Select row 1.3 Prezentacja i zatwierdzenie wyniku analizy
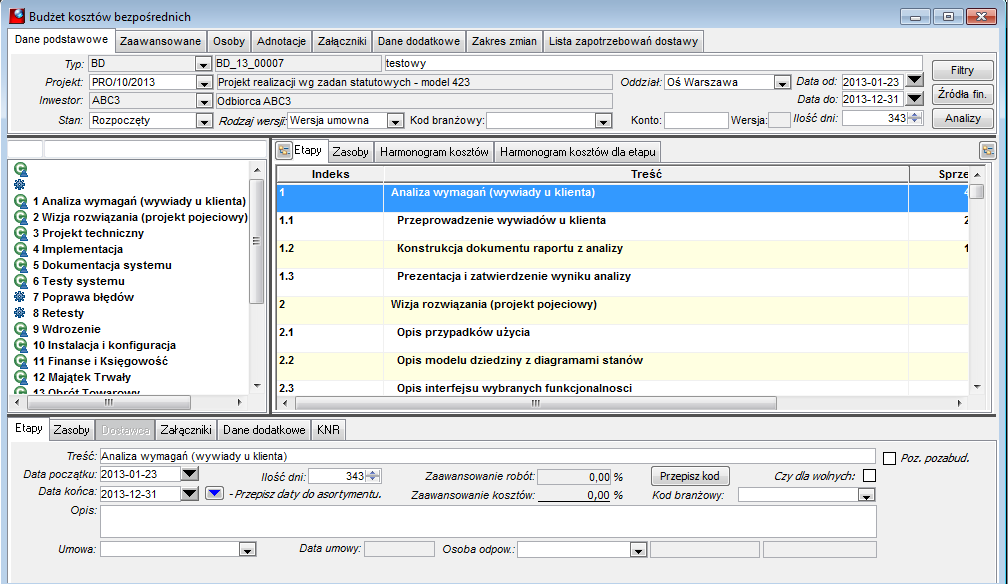This screenshot has height=584, width=1008. 622,282
